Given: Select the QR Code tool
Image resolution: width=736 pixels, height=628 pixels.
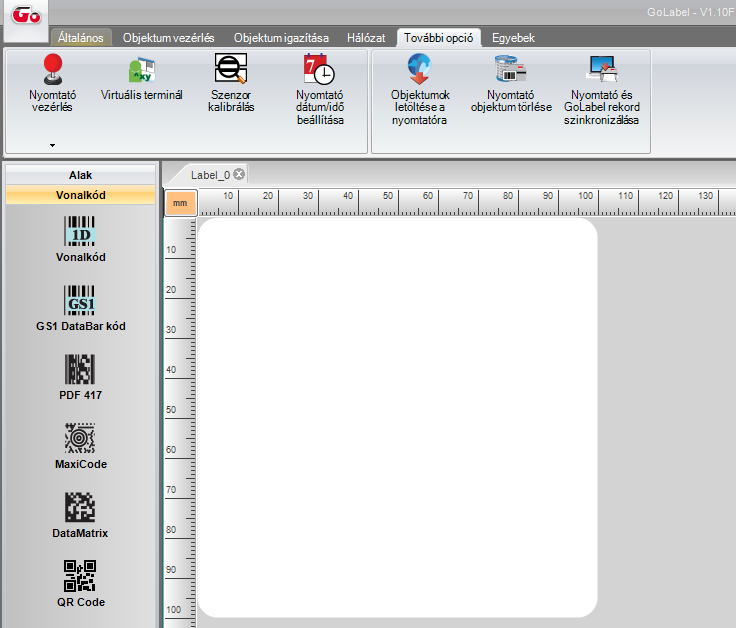Looking at the screenshot, I should click(x=80, y=584).
